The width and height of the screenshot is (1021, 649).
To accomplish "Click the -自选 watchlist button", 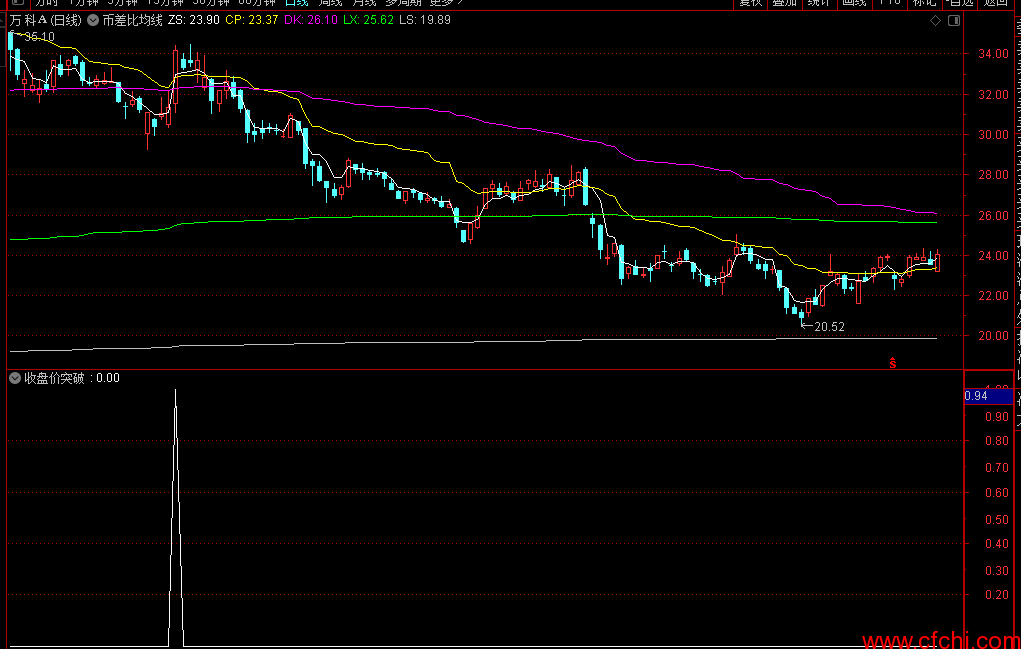I will (960, 3).
